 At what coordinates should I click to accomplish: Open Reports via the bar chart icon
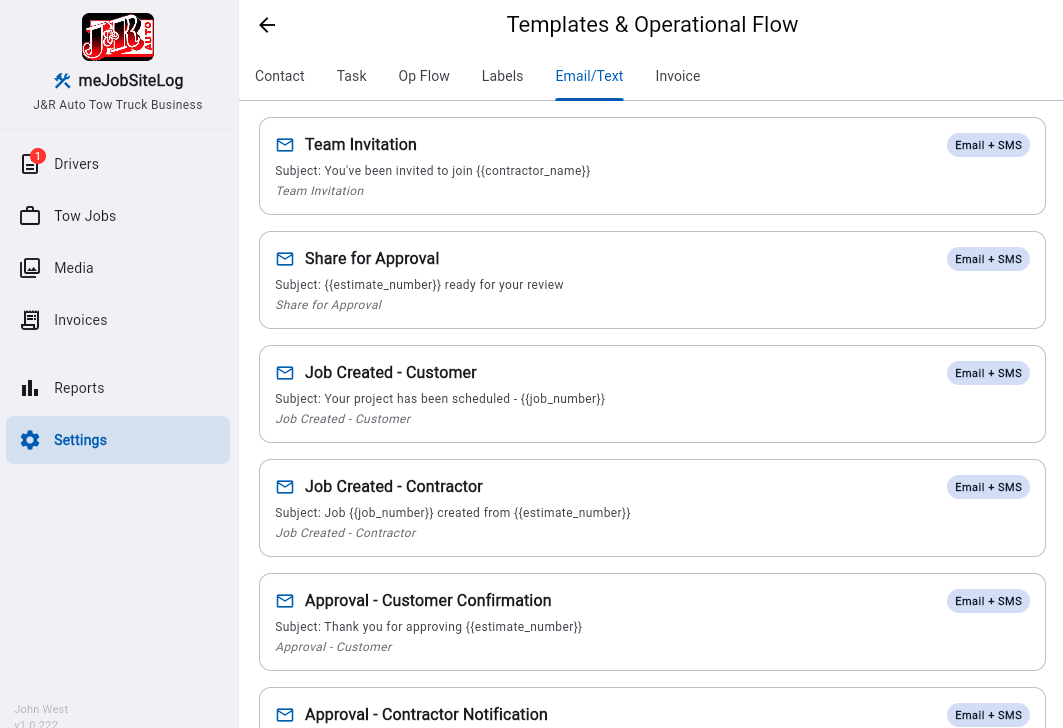[30, 388]
